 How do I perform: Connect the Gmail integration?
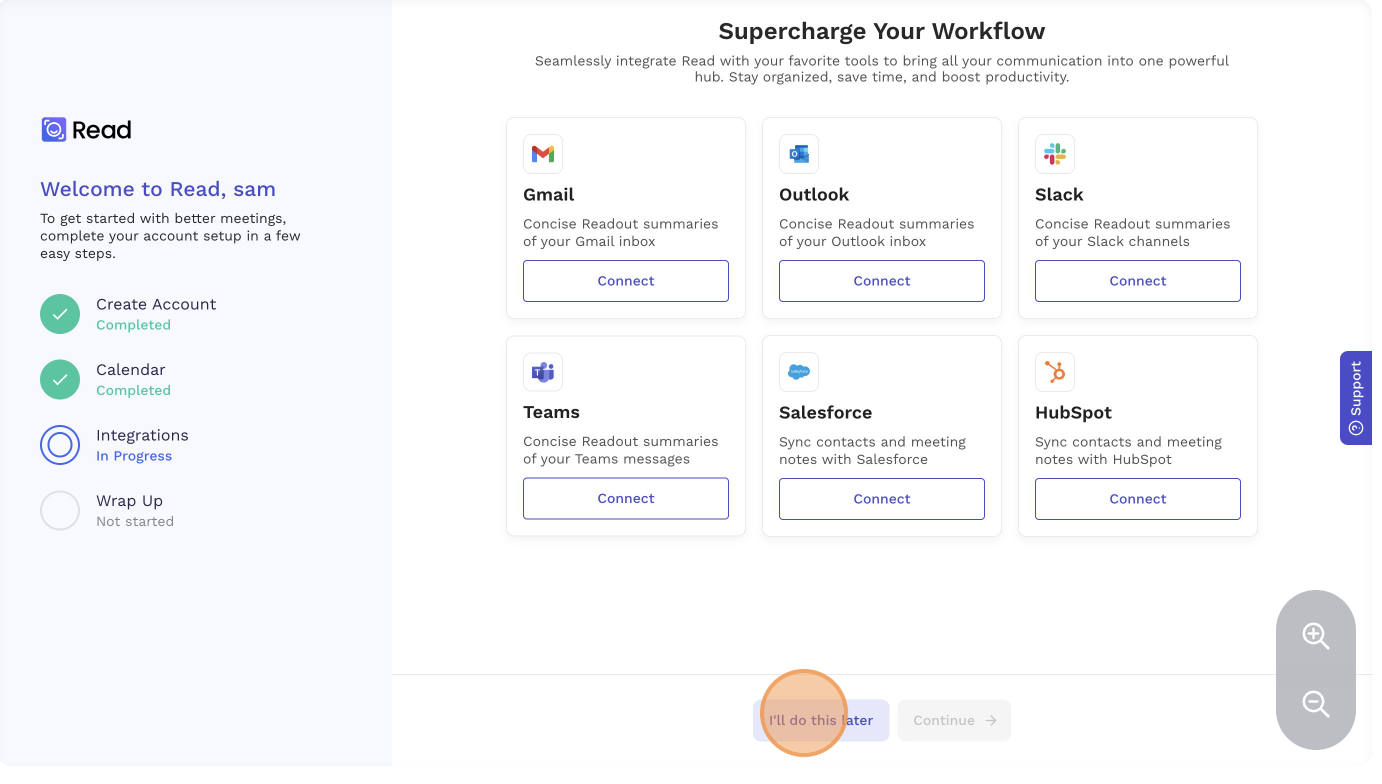[x=626, y=281]
